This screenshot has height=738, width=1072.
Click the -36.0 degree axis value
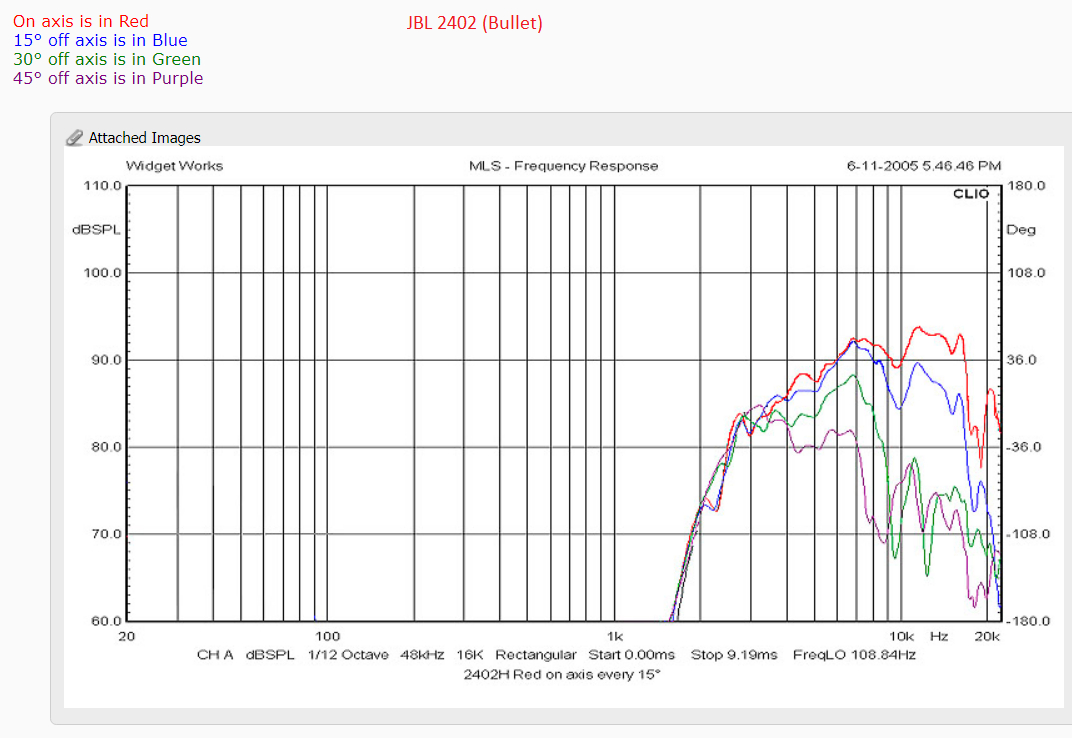pyautogui.click(x=1024, y=447)
